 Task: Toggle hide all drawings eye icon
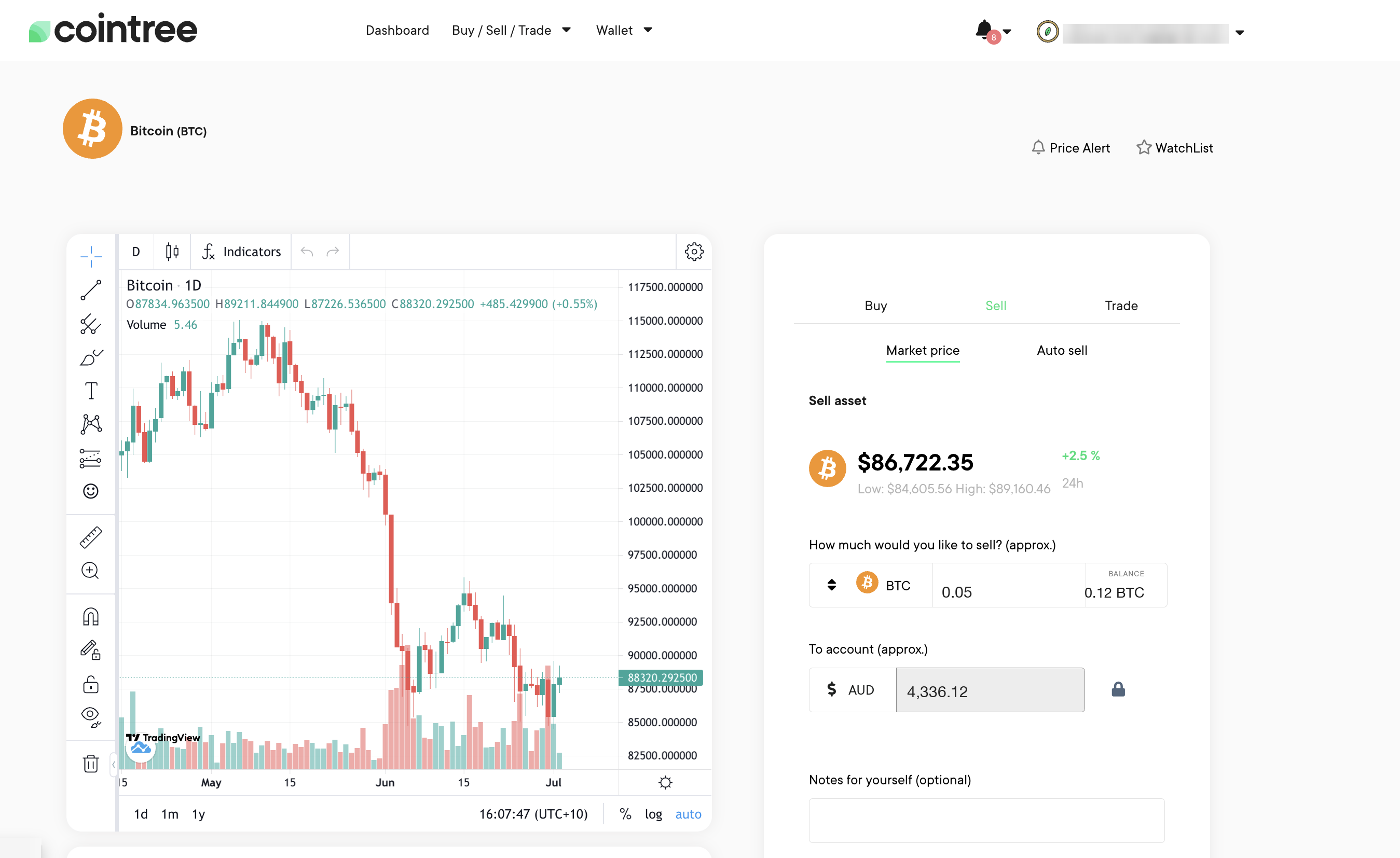point(91,717)
